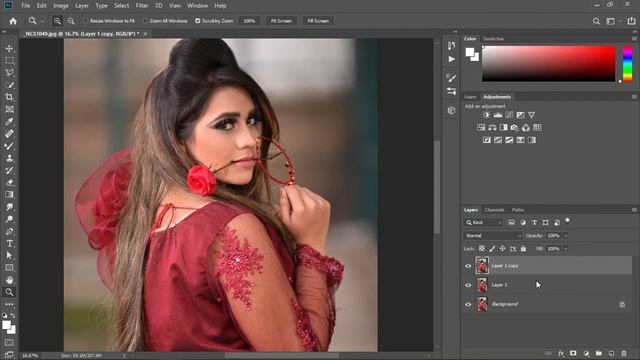The image size is (640, 360).
Task: Select the Clone Stamp tool
Action: coord(9,158)
